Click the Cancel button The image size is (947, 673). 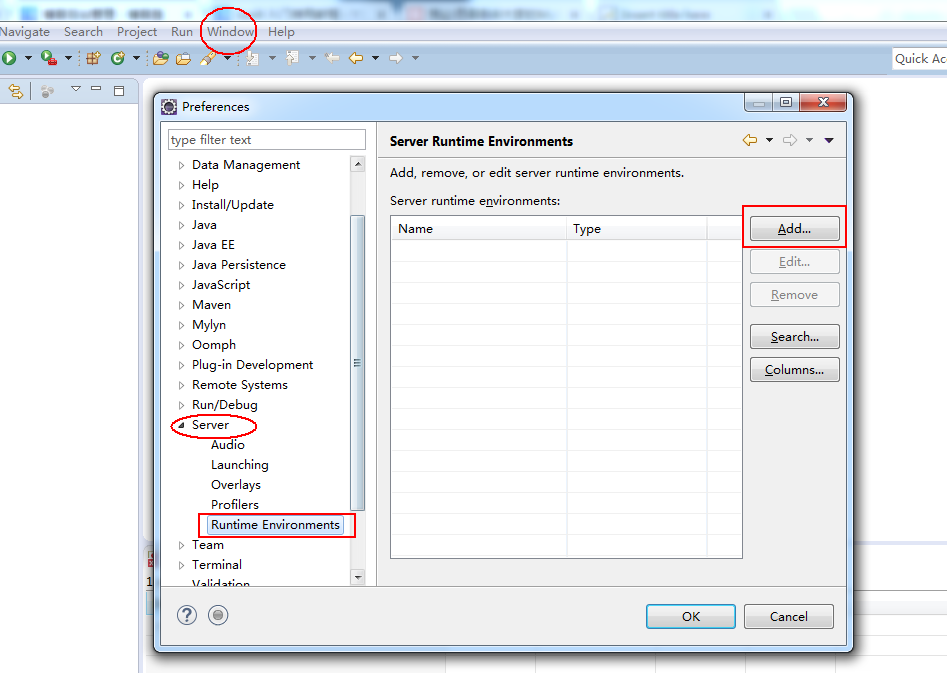pos(789,616)
